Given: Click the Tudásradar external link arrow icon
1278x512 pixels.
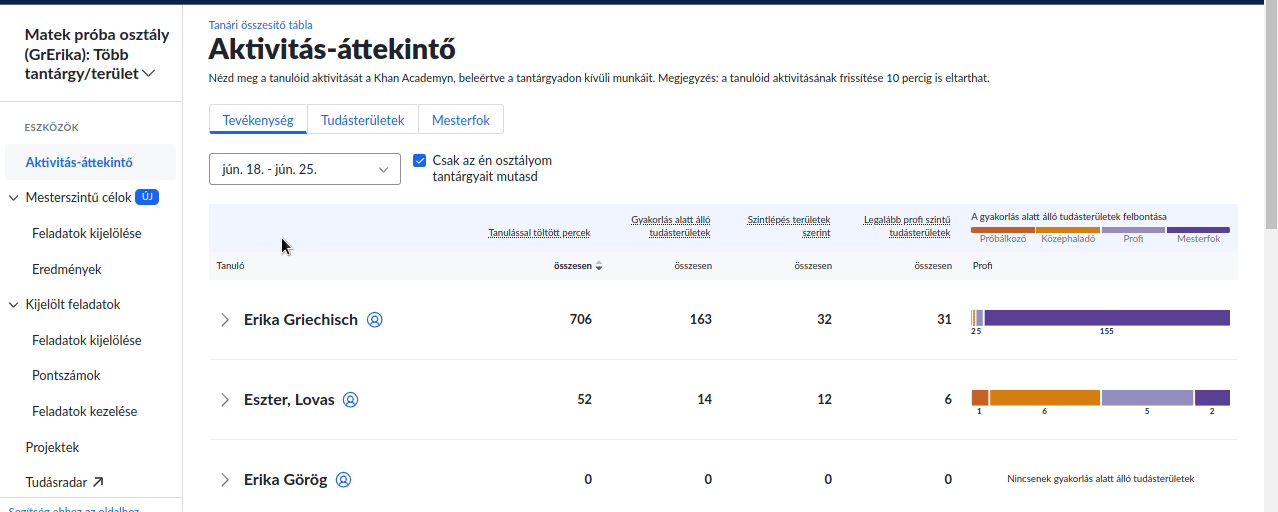Looking at the screenshot, I should pyautogui.click(x=98, y=482).
